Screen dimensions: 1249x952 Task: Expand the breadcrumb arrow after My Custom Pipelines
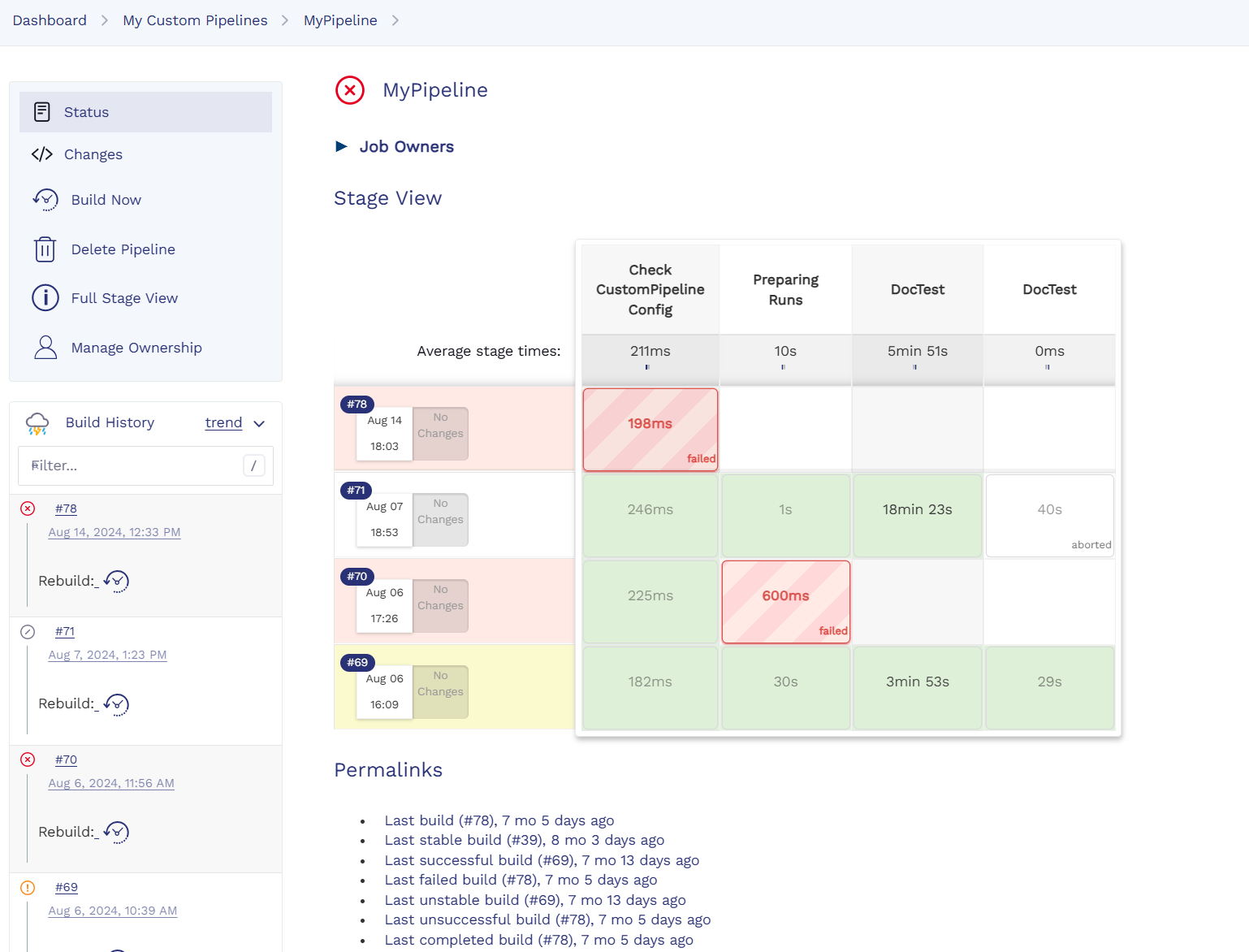tap(285, 20)
